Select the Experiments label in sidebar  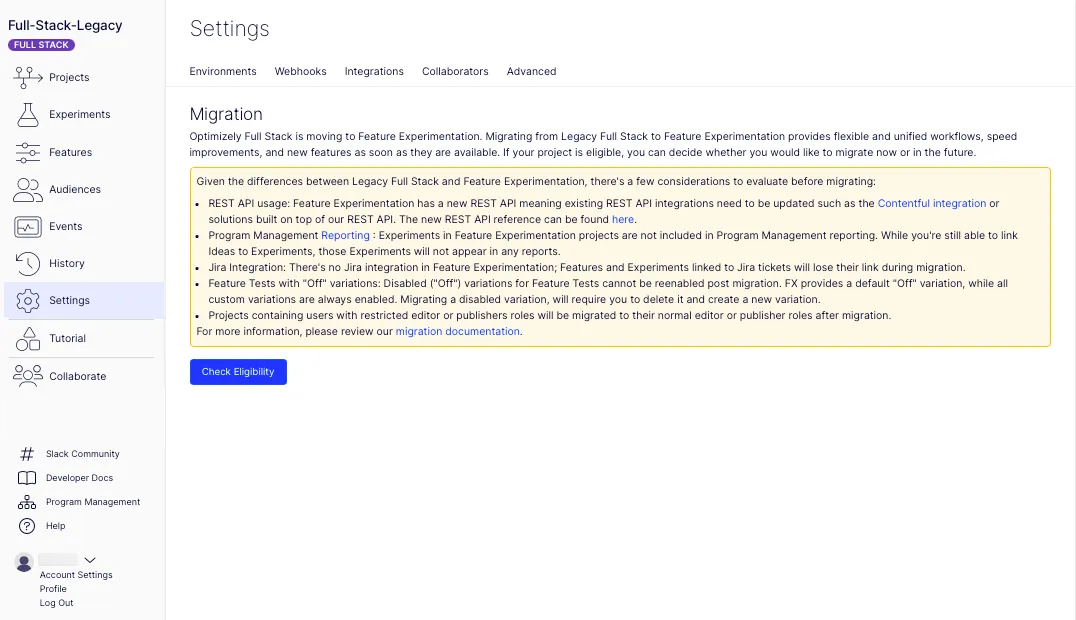[80, 115]
